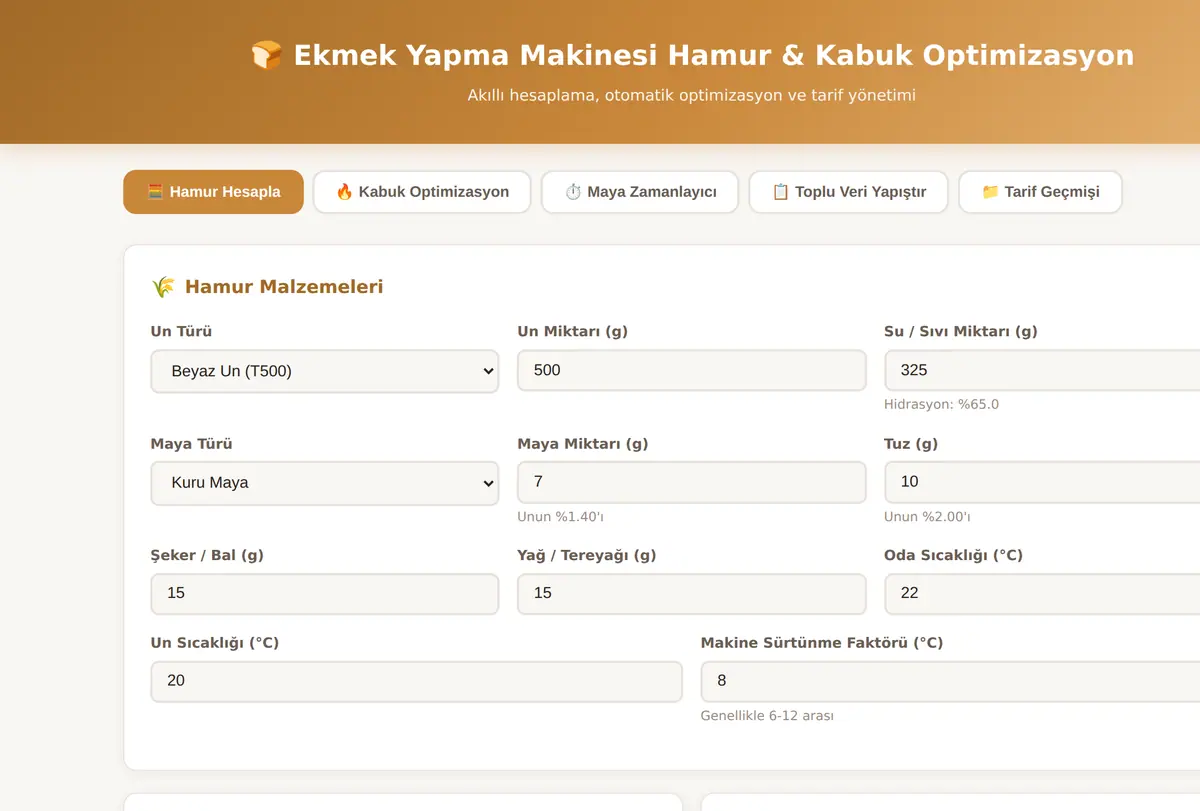This screenshot has height=811, width=1200.
Task: Click the abacus icon on Hamur Hesapla
Action: point(155,192)
